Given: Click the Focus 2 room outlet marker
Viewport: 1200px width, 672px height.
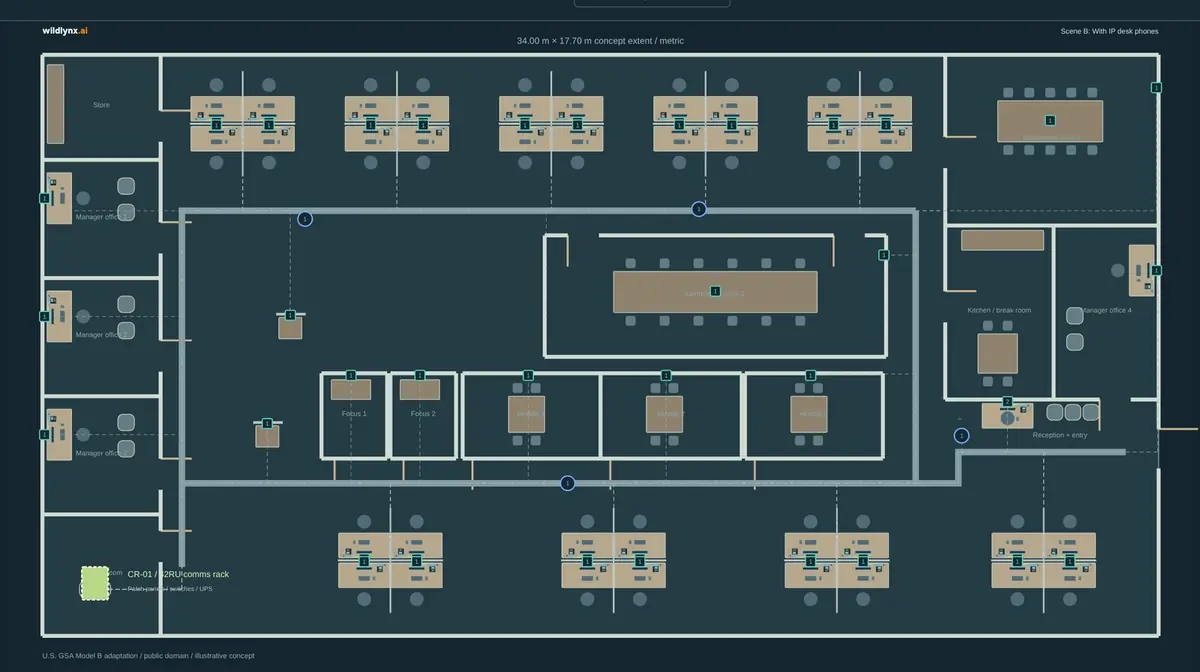Looking at the screenshot, I should (x=420, y=375).
